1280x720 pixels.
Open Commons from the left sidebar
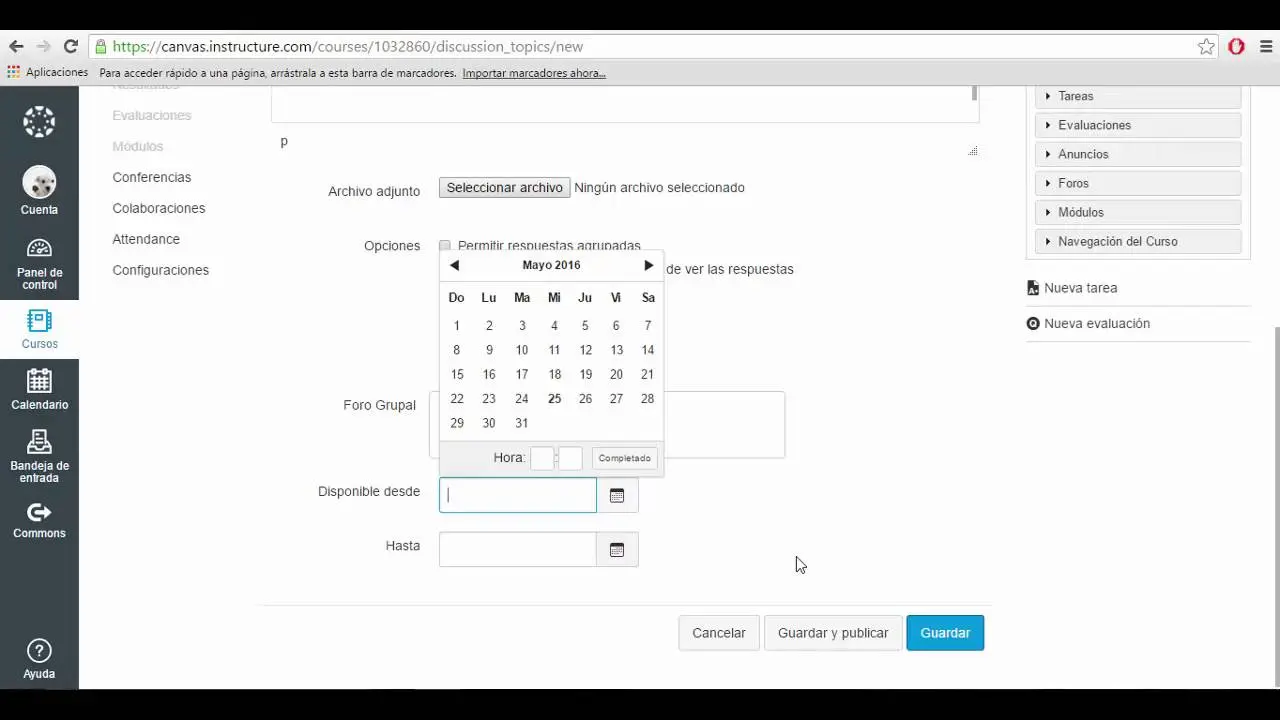point(39,520)
